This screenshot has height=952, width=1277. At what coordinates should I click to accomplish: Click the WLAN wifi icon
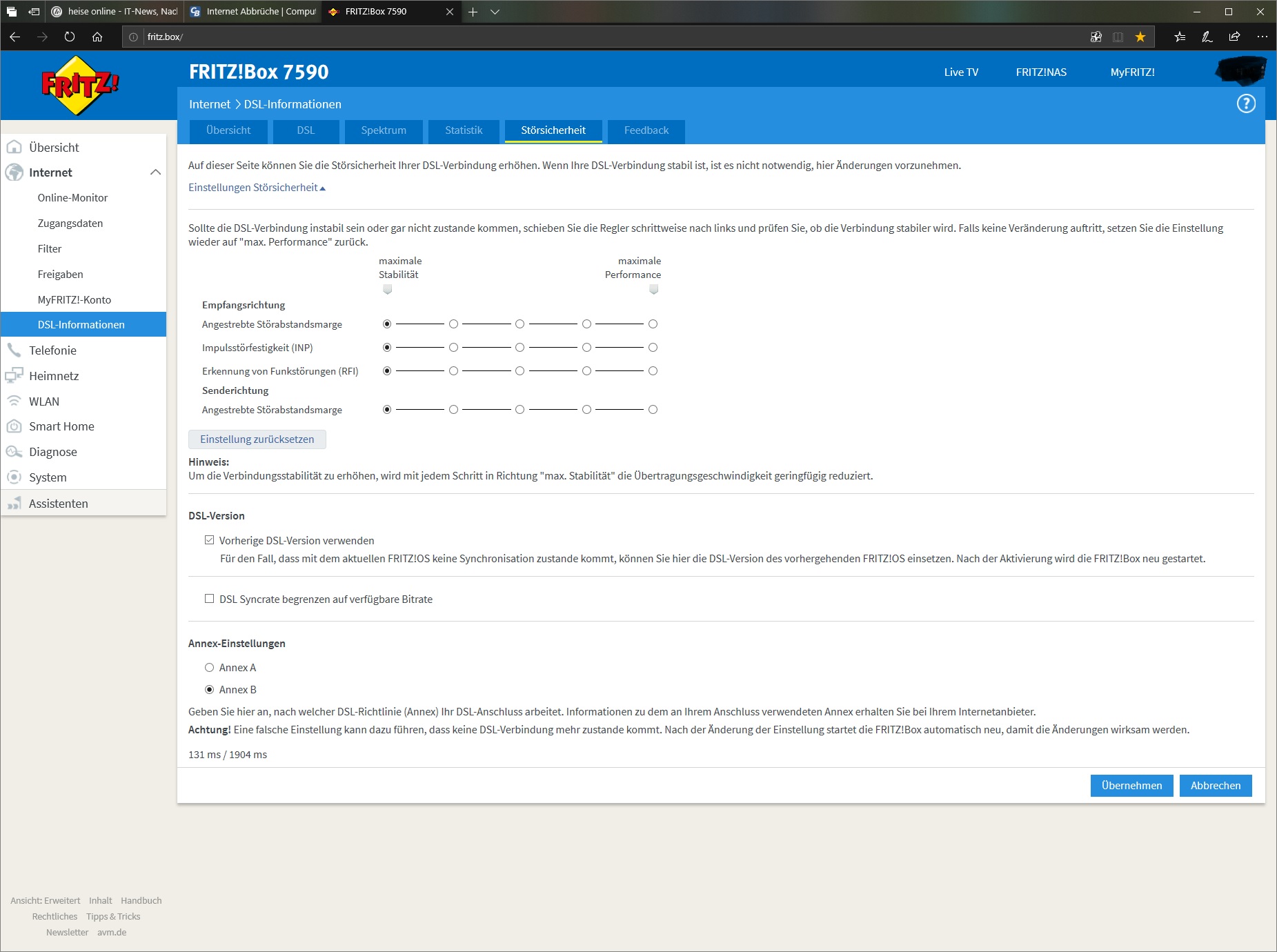[x=14, y=401]
